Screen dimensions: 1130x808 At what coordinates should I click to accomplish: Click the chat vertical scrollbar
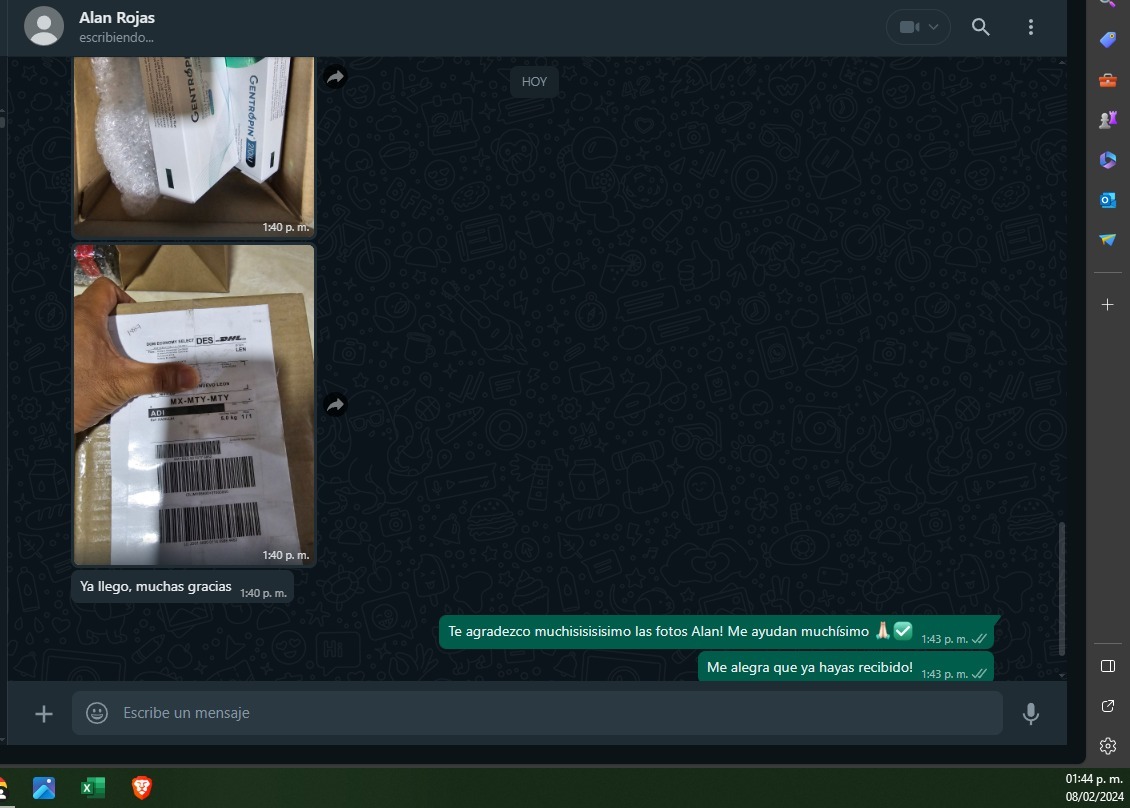tap(1061, 588)
